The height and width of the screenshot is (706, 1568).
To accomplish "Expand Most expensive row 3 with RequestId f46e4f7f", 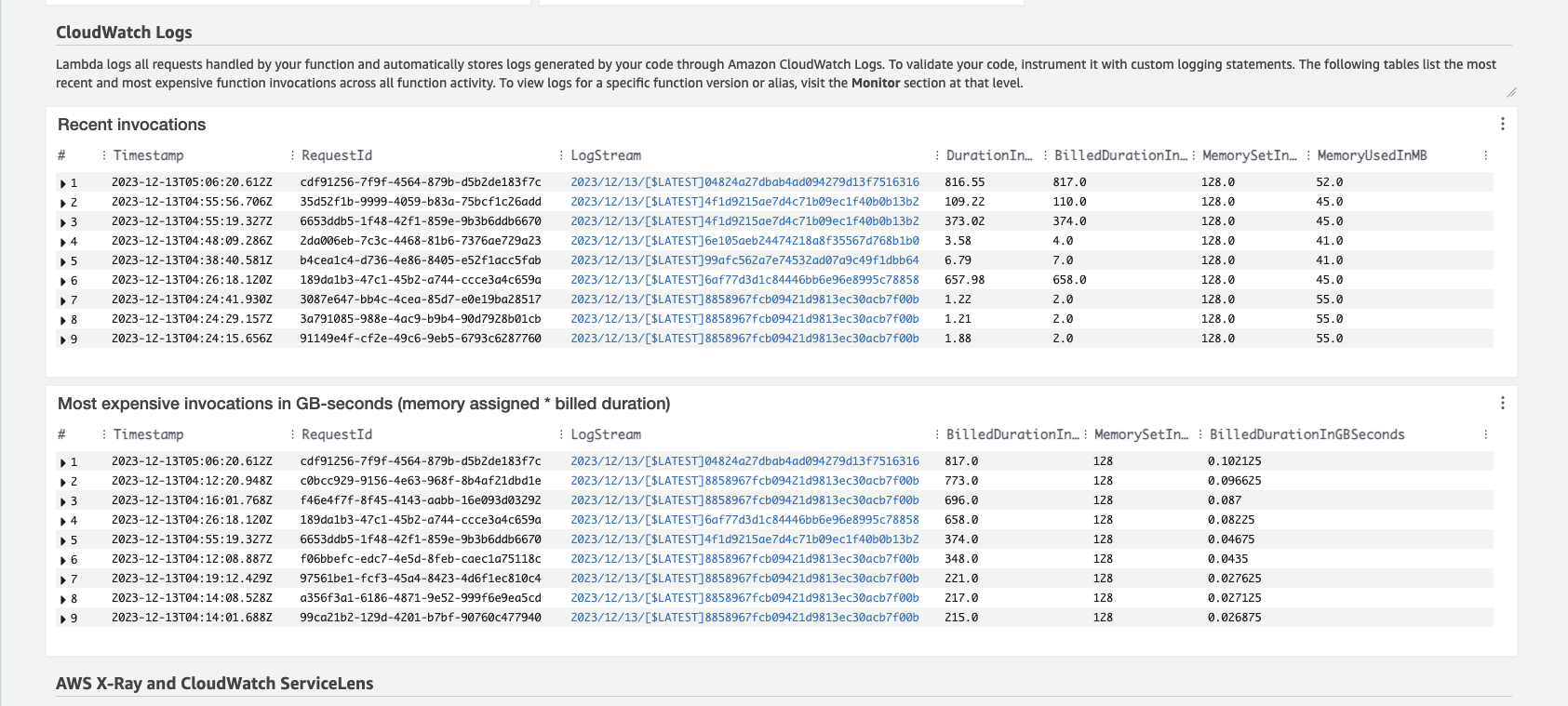I will pos(63,501).
